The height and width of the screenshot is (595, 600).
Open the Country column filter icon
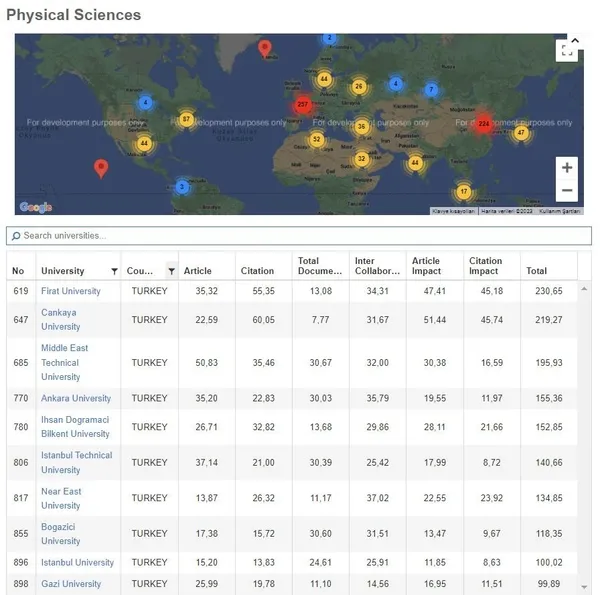[171, 271]
